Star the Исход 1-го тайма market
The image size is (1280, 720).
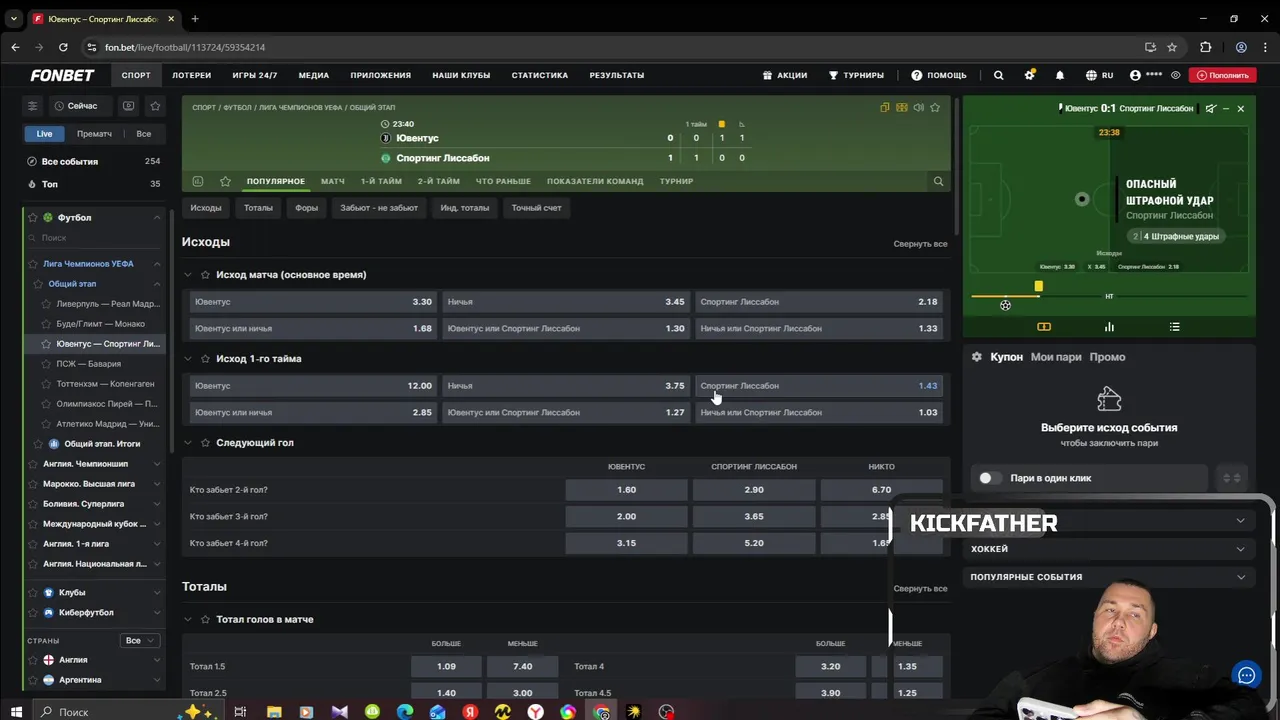coord(205,359)
